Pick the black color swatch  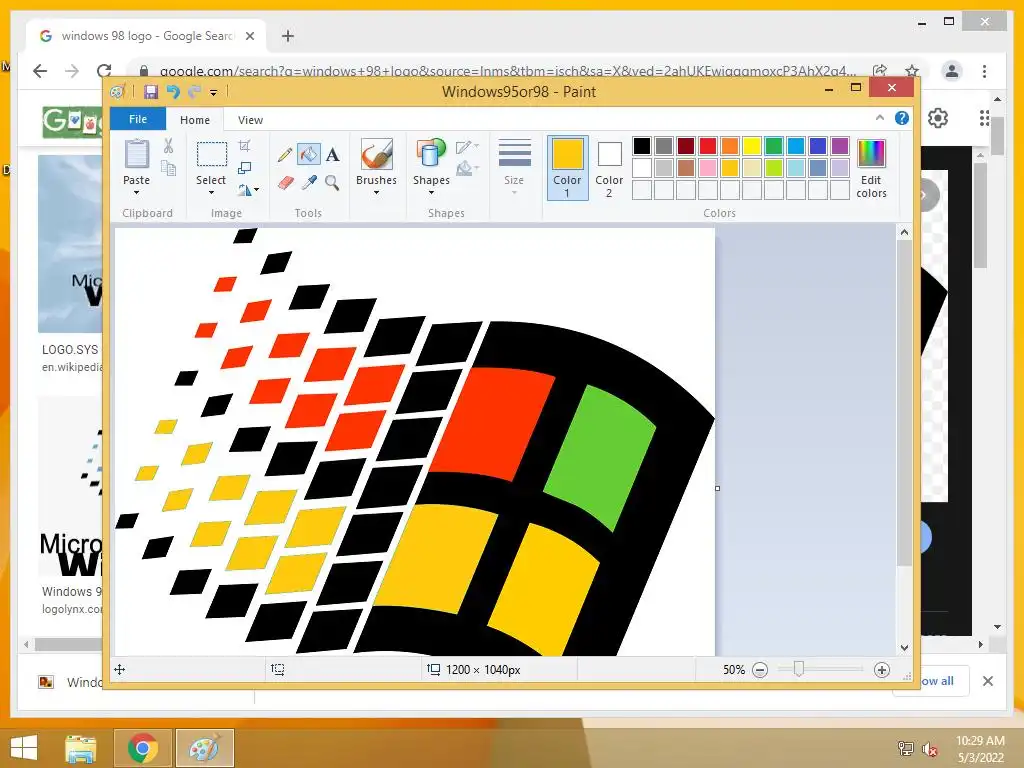[642, 146]
